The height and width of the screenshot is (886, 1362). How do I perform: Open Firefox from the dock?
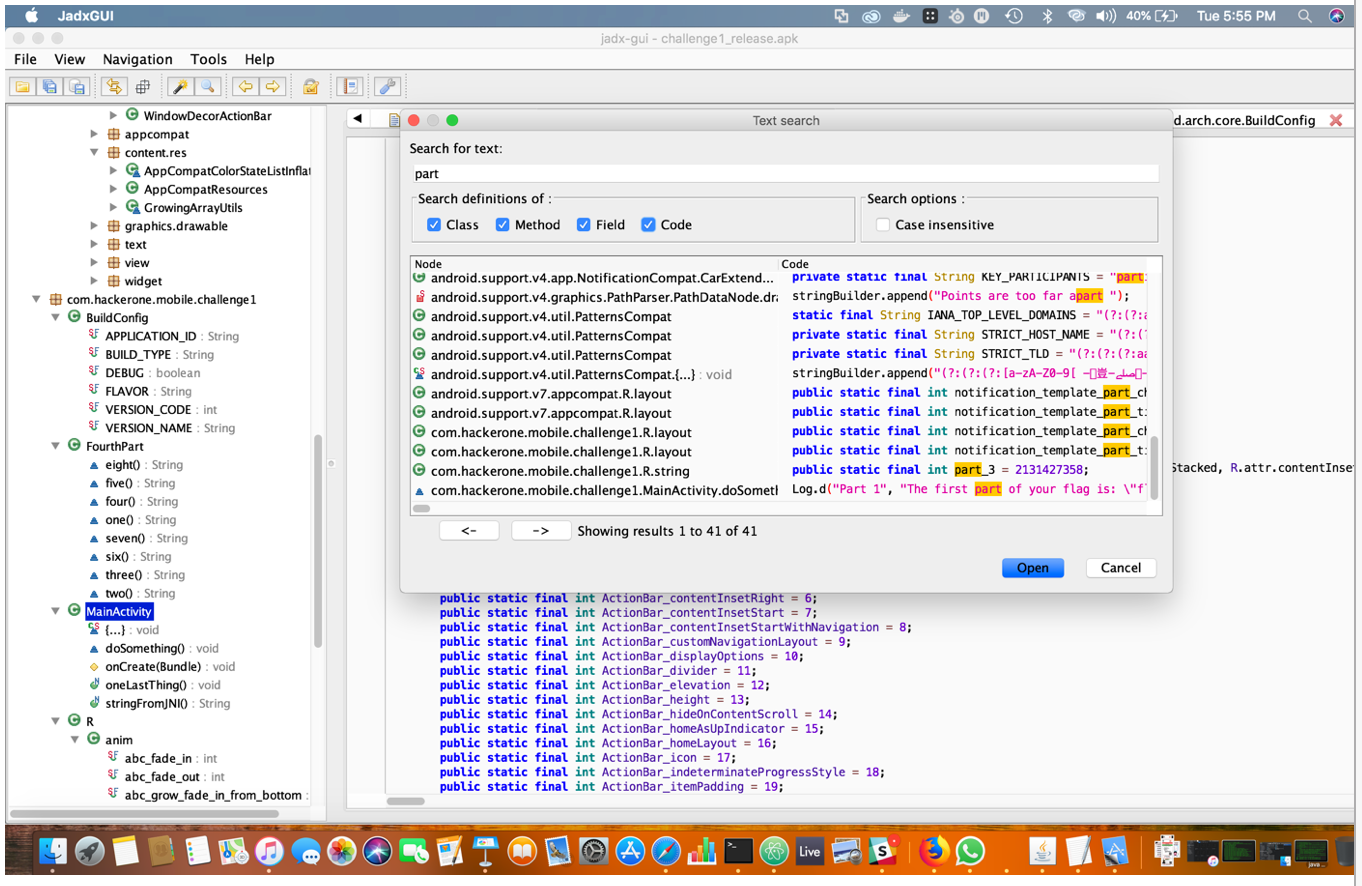(934, 851)
